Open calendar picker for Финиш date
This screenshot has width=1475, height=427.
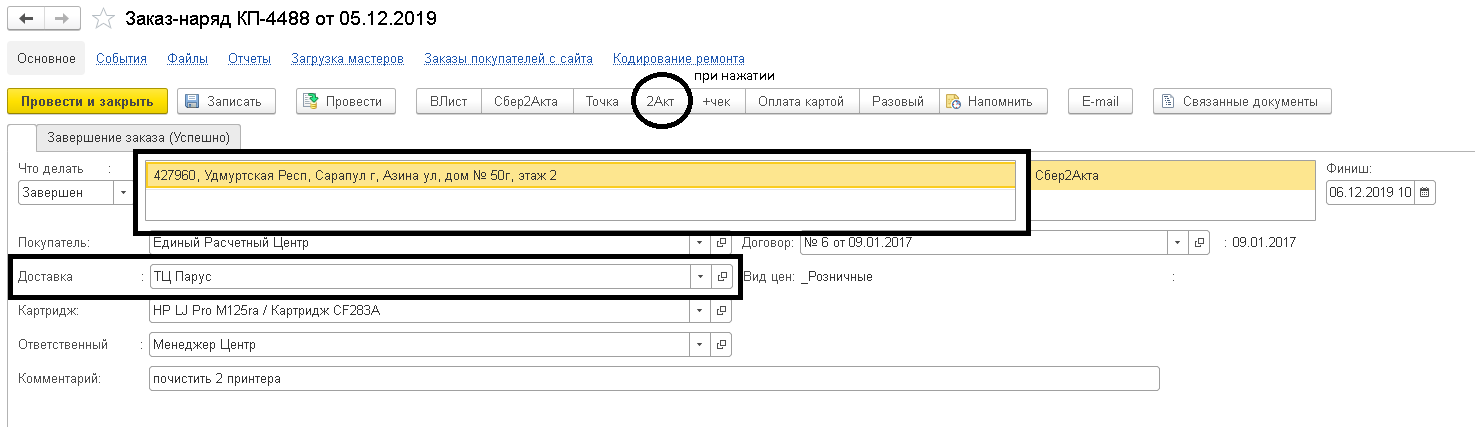(1425, 193)
